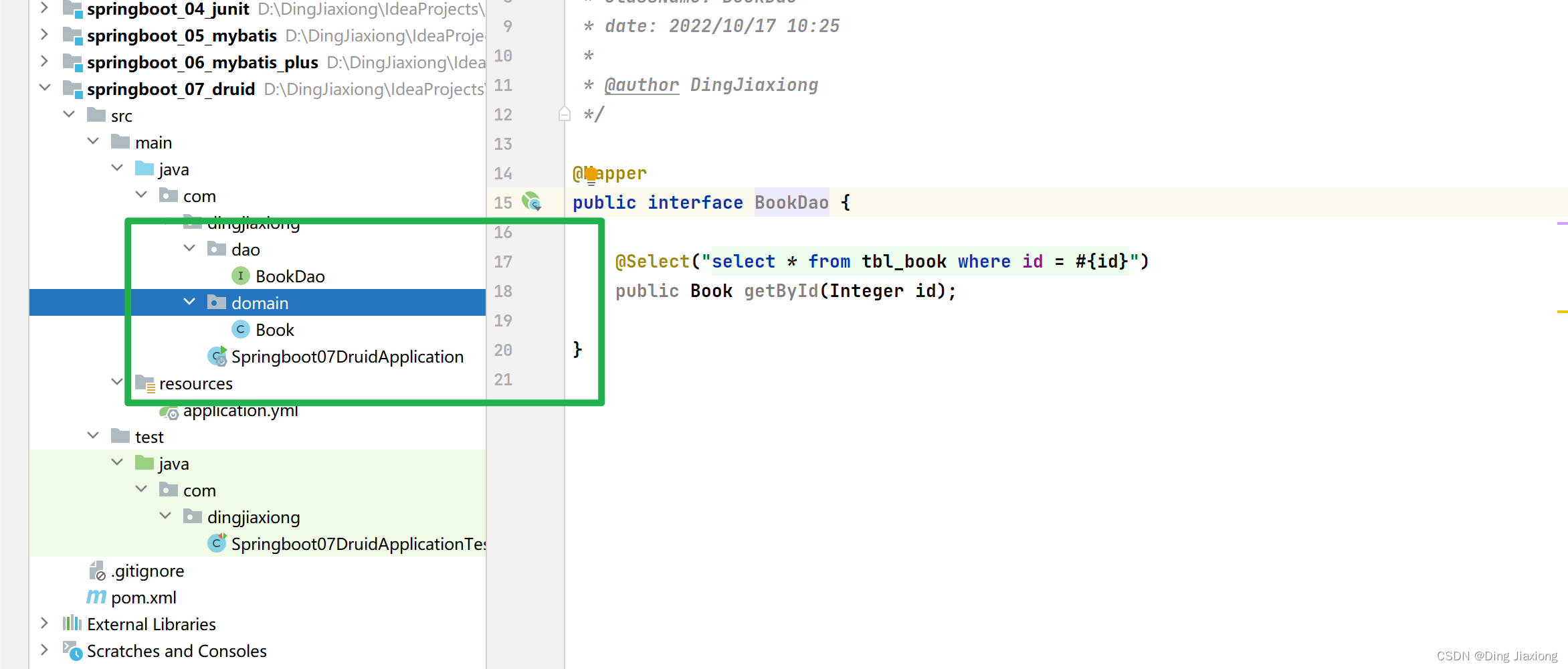Collapse the main folder node
This screenshot has height=669, width=1568.
click(93, 141)
